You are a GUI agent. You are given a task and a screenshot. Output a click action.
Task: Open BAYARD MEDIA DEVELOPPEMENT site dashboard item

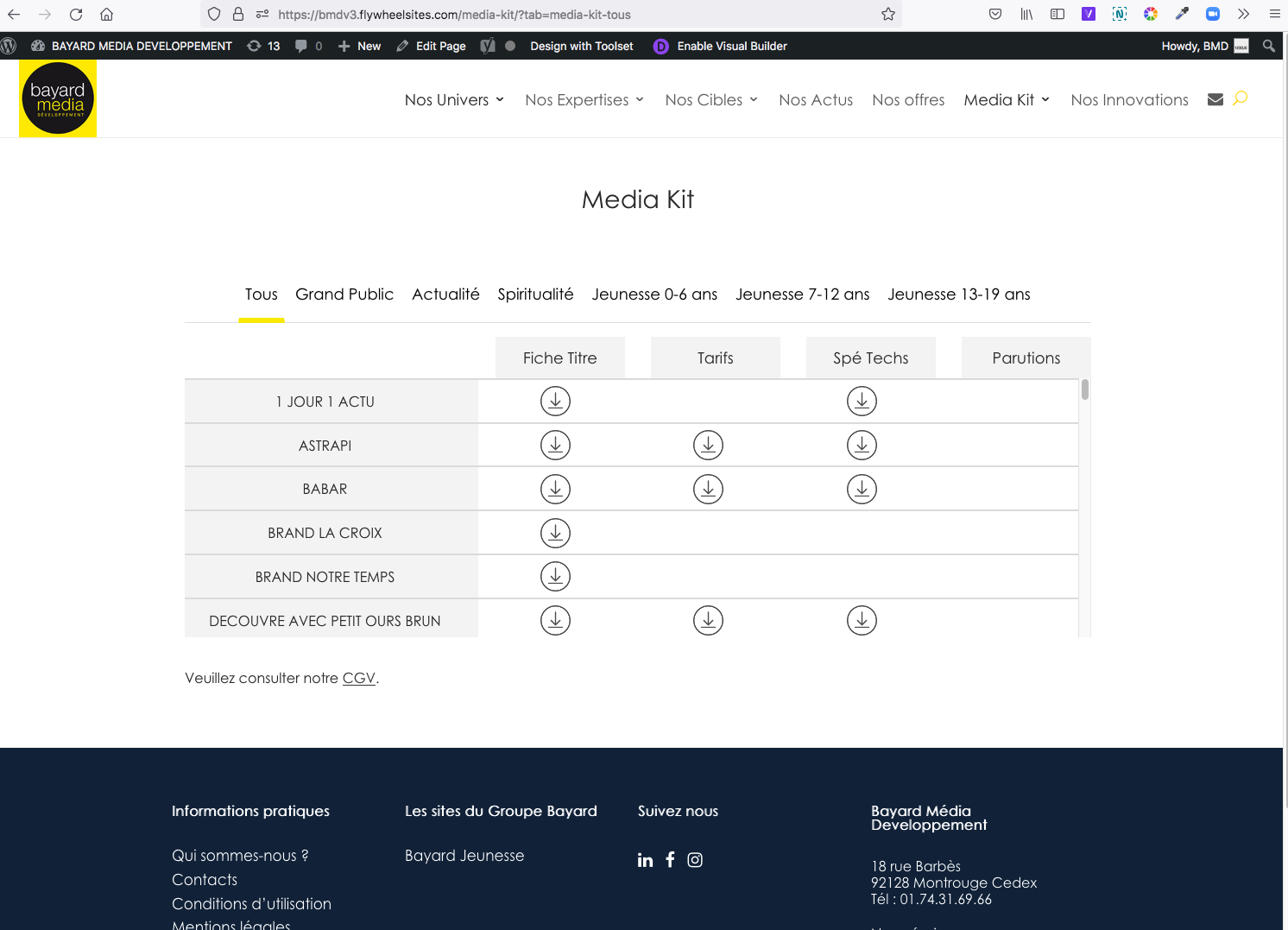click(131, 46)
